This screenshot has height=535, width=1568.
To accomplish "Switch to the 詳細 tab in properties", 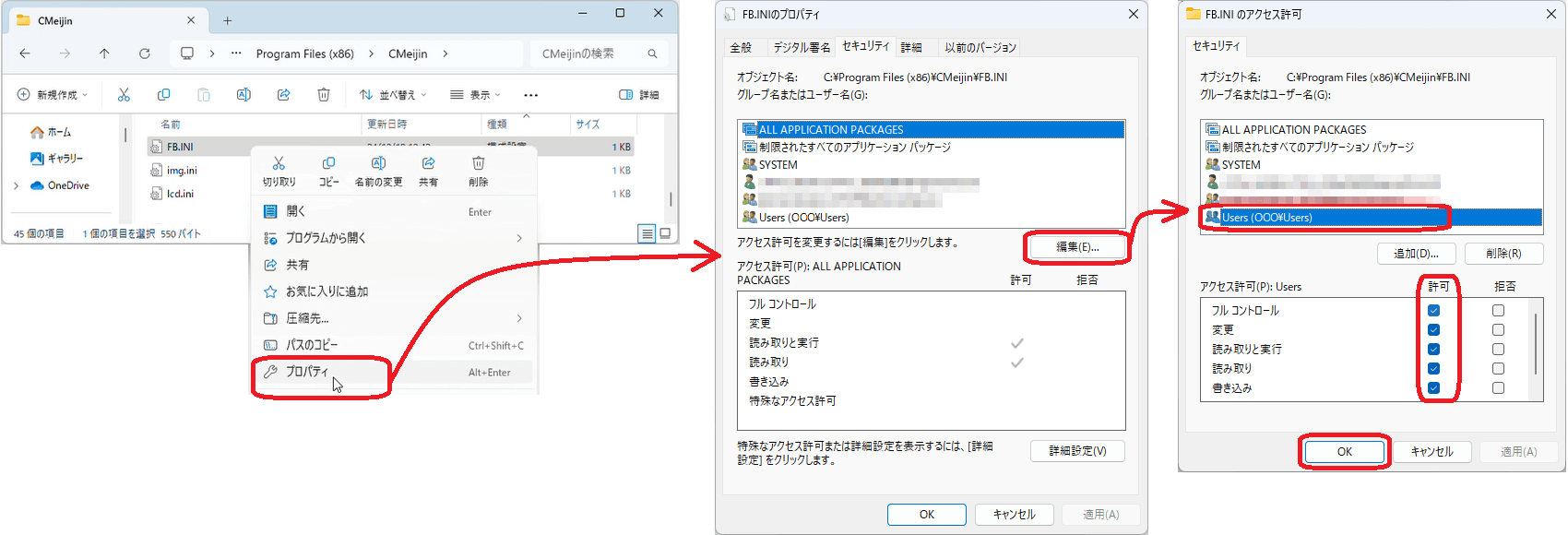I will pyautogui.click(x=911, y=47).
